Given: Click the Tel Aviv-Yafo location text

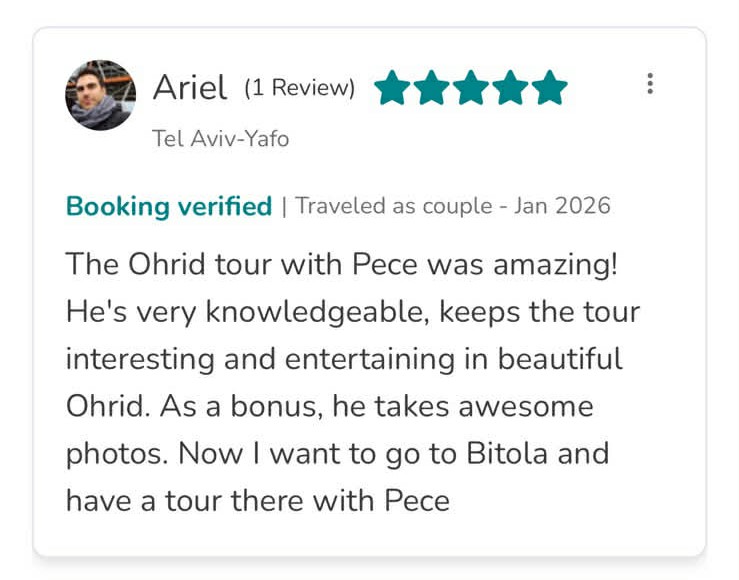Looking at the screenshot, I should click(220, 139).
